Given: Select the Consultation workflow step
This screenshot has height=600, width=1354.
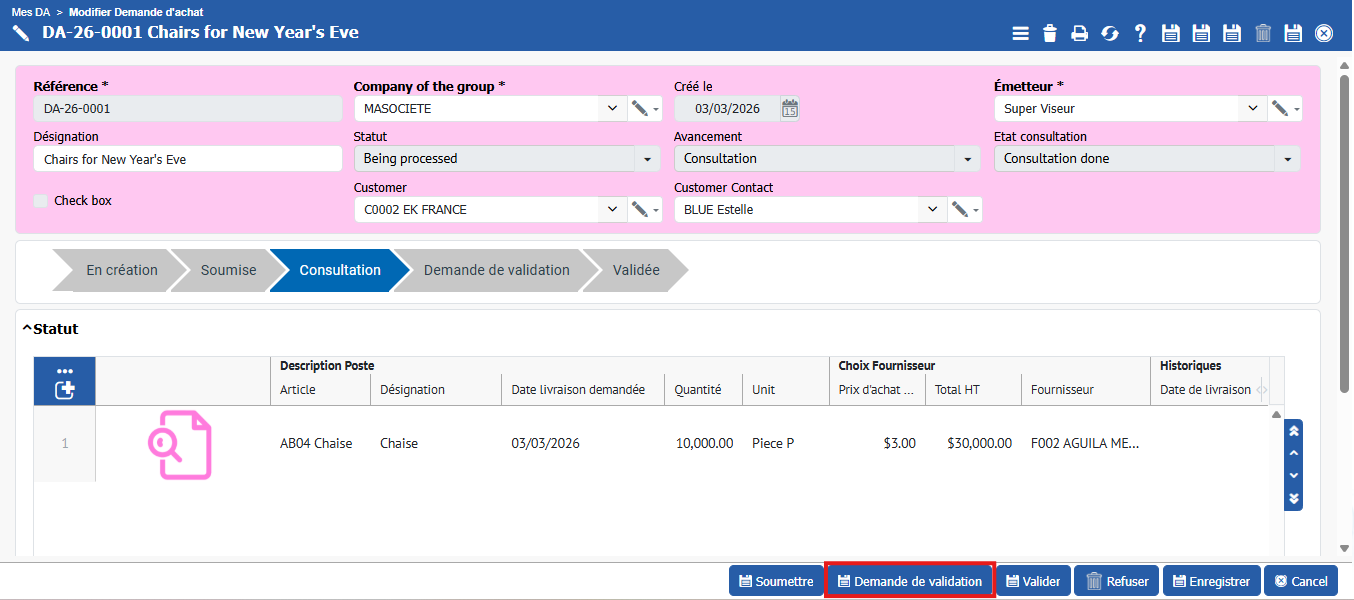Looking at the screenshot, I should tap(339, 270).
